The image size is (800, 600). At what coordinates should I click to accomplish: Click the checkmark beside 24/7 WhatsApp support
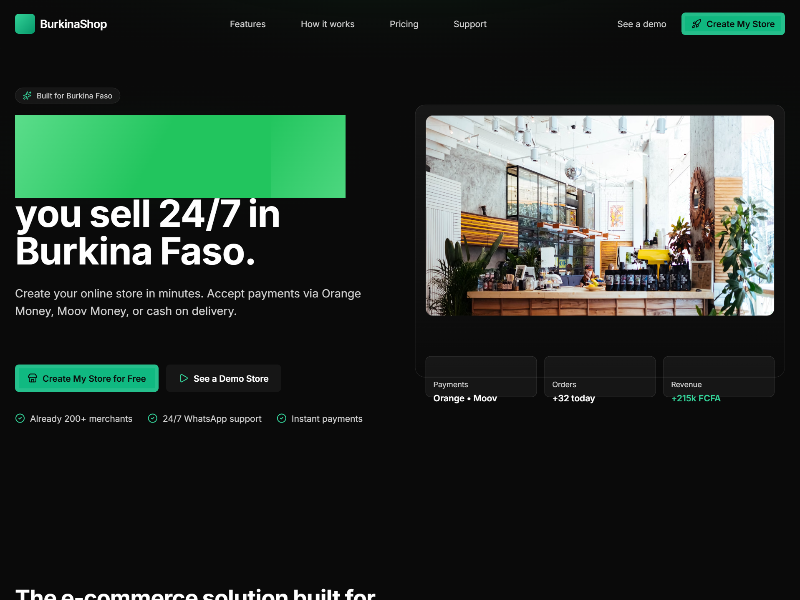pyautogui.click(x=152, y=418)
